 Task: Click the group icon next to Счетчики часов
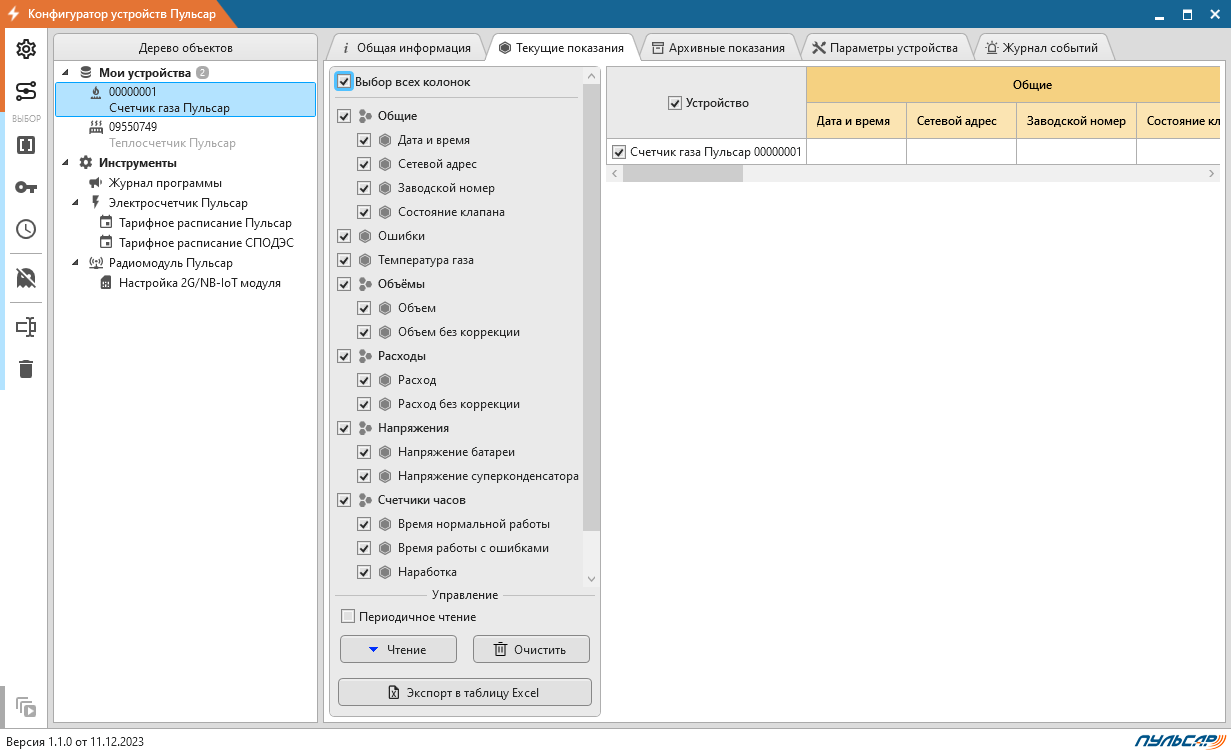[365, 500]
